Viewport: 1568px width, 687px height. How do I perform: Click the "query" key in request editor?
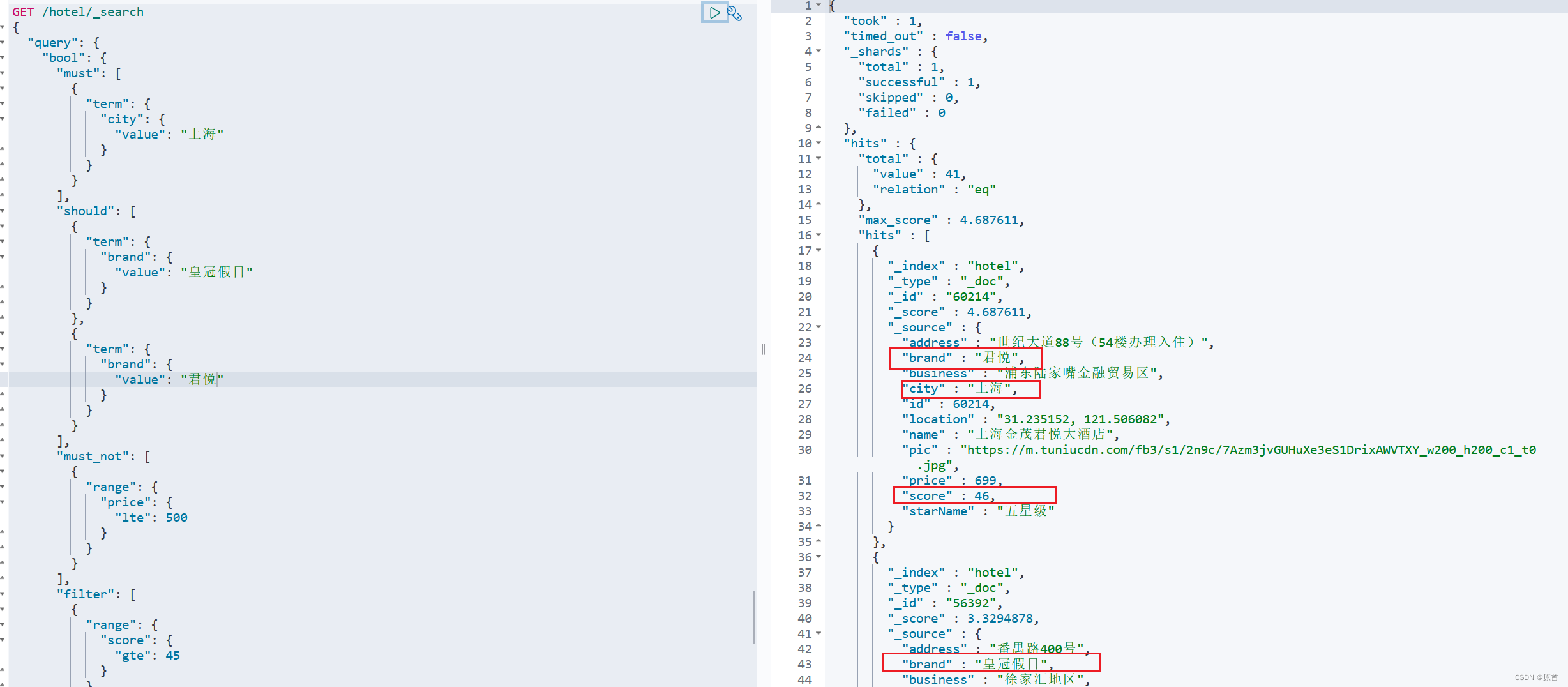52,43
